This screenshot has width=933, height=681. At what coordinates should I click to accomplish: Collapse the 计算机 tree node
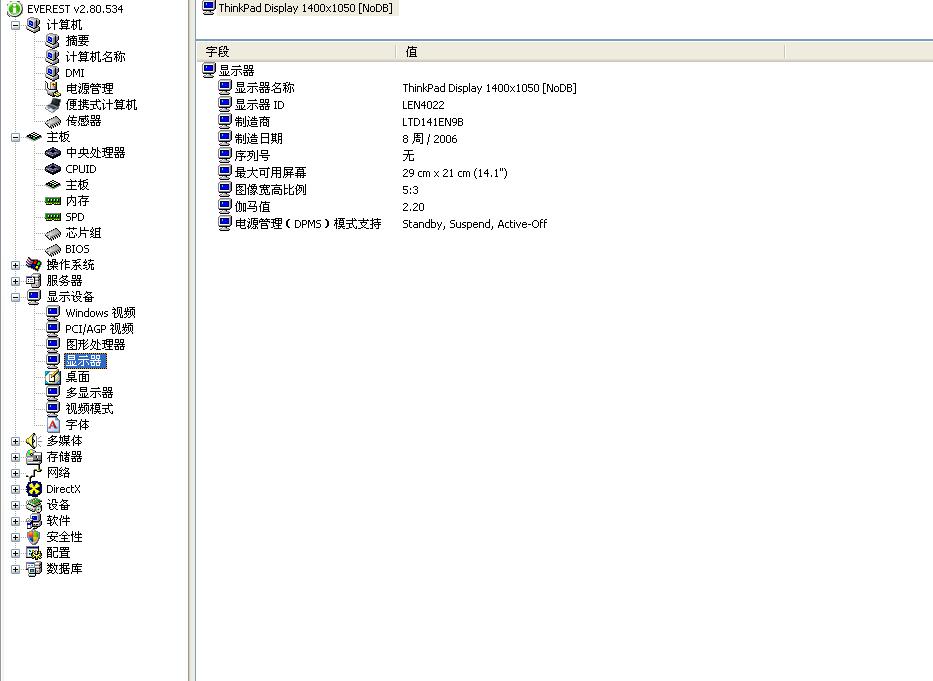coord(15,25)
